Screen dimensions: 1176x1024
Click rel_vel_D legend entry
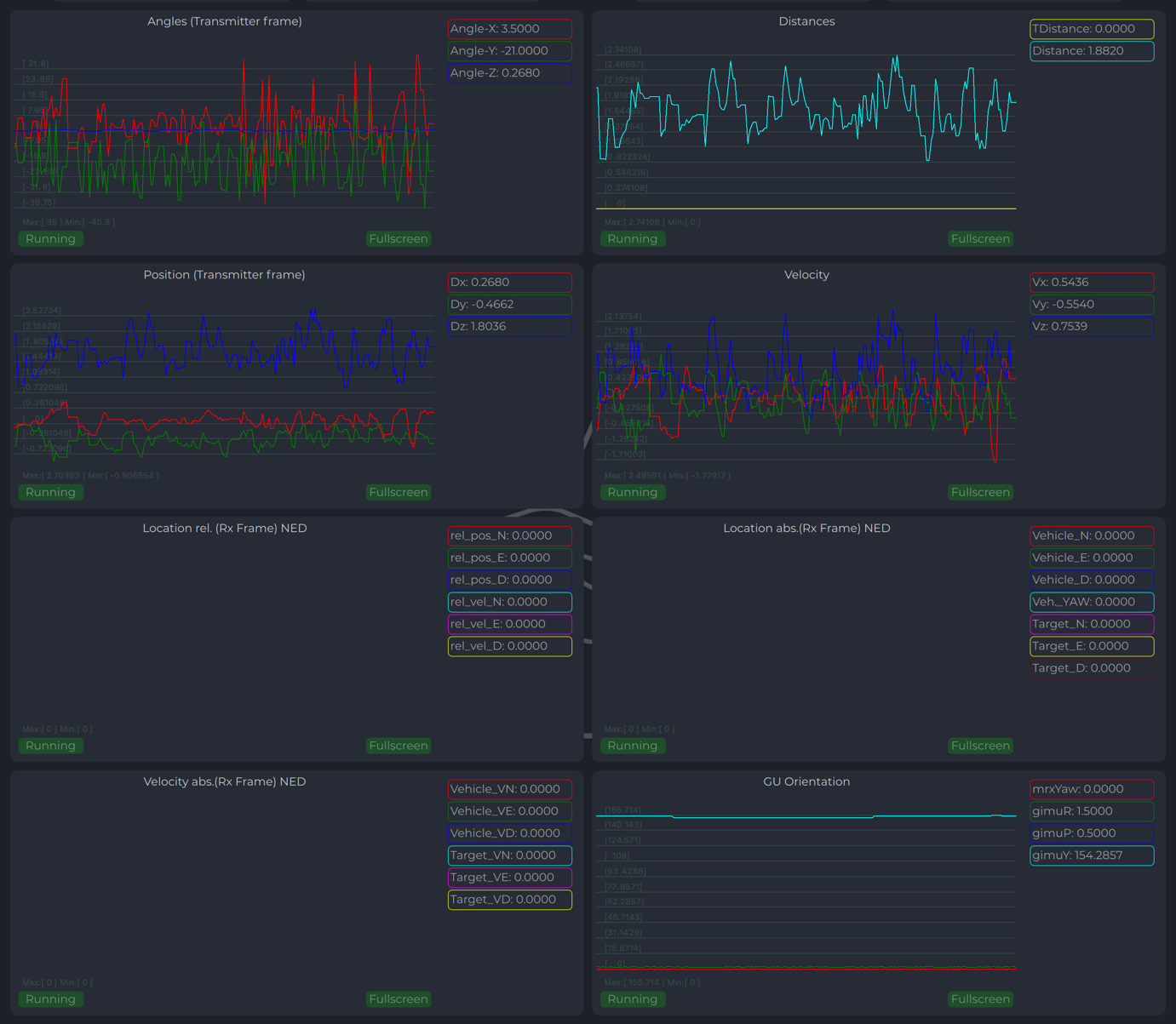pos(510,646)
